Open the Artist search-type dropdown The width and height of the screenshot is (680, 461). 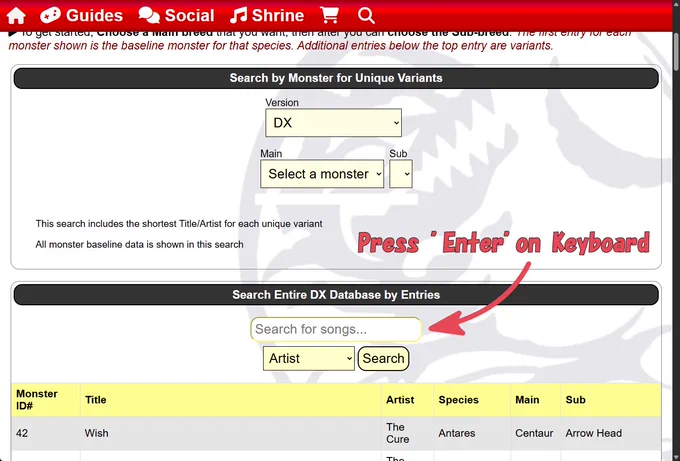309,358
